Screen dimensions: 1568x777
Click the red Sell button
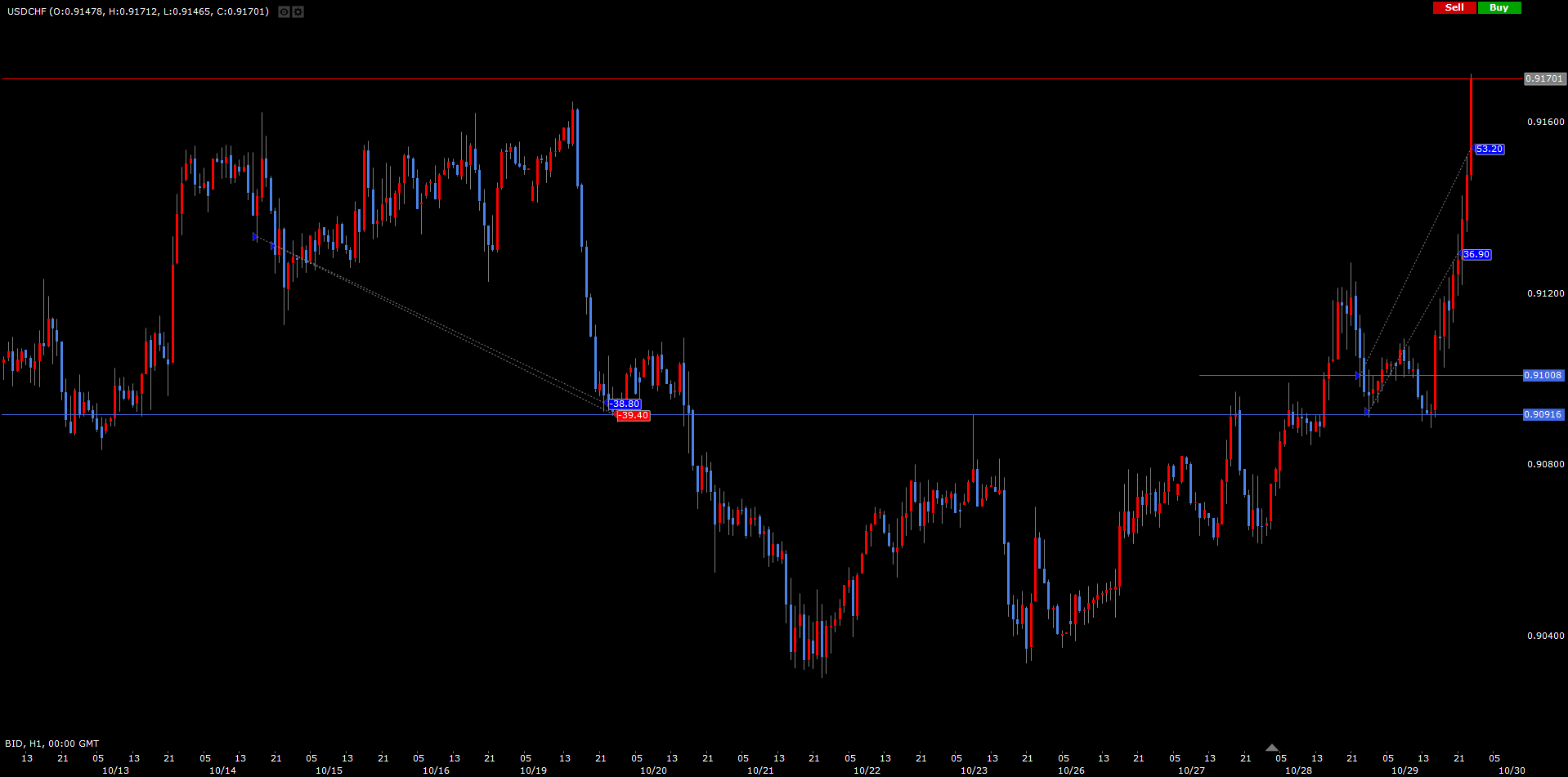point(1454,7)
